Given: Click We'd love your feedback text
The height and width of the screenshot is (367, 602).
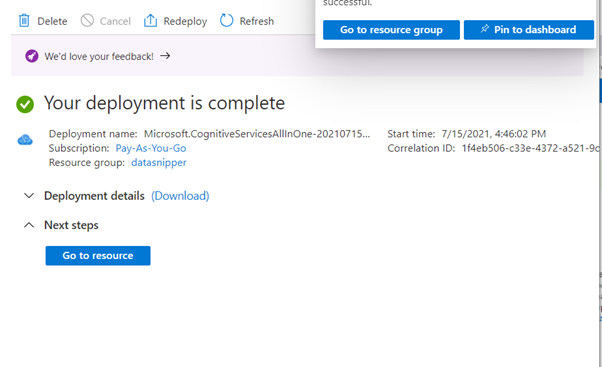Looking at the screenshot, I should tap(99, 56).
